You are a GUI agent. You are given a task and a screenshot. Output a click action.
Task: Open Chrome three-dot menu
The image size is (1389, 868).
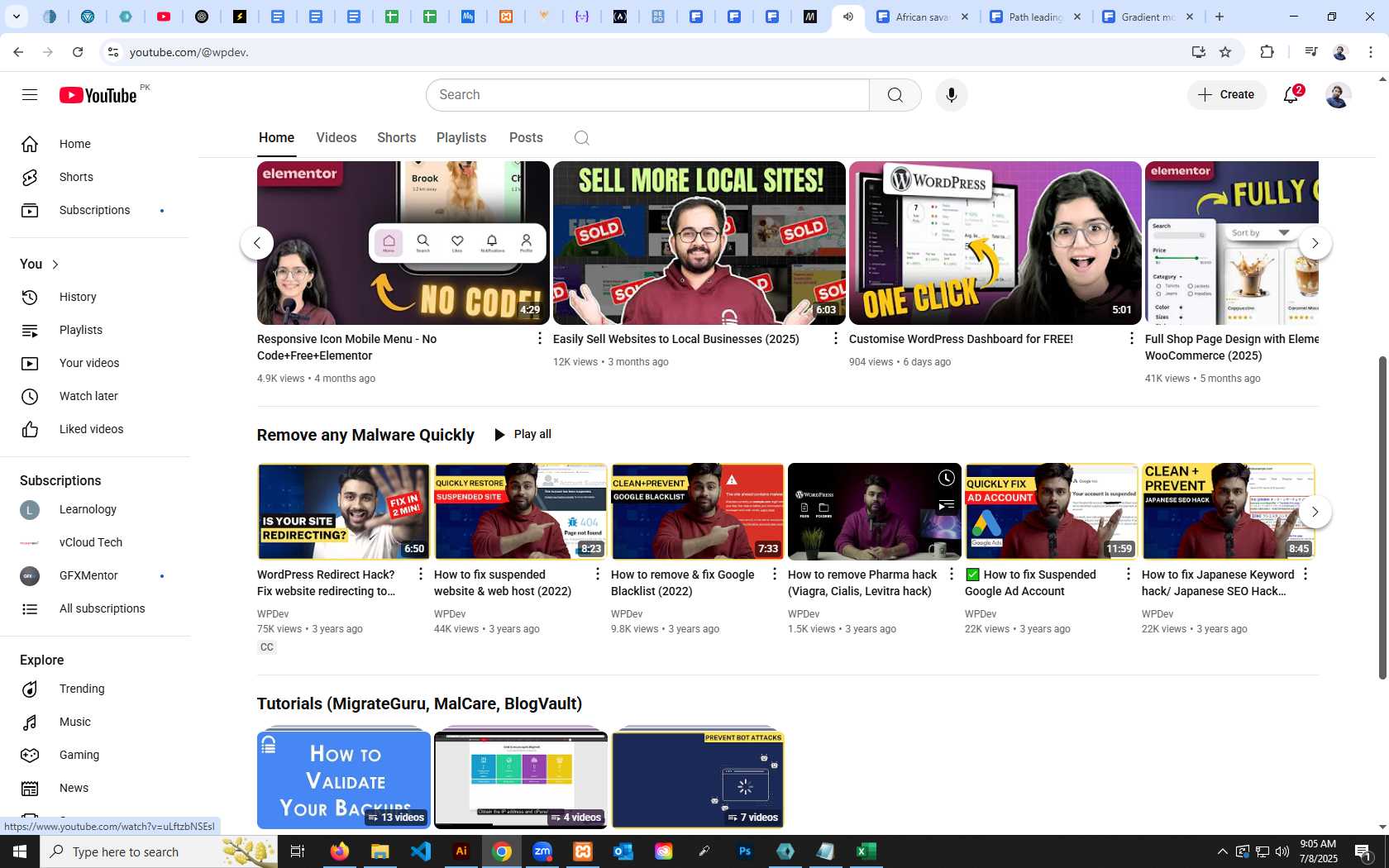pyautogui.click(x=1371, y=52)
